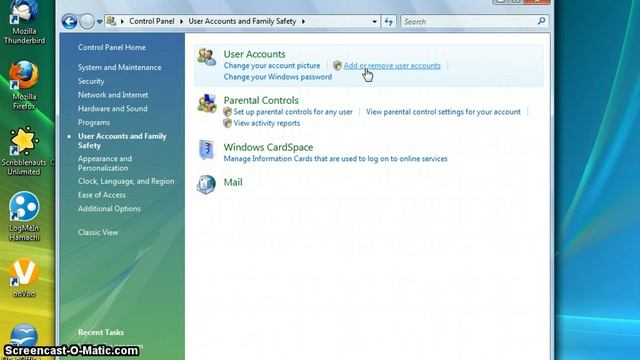Open the Parental Controls heading

click(x=261, y=100)
